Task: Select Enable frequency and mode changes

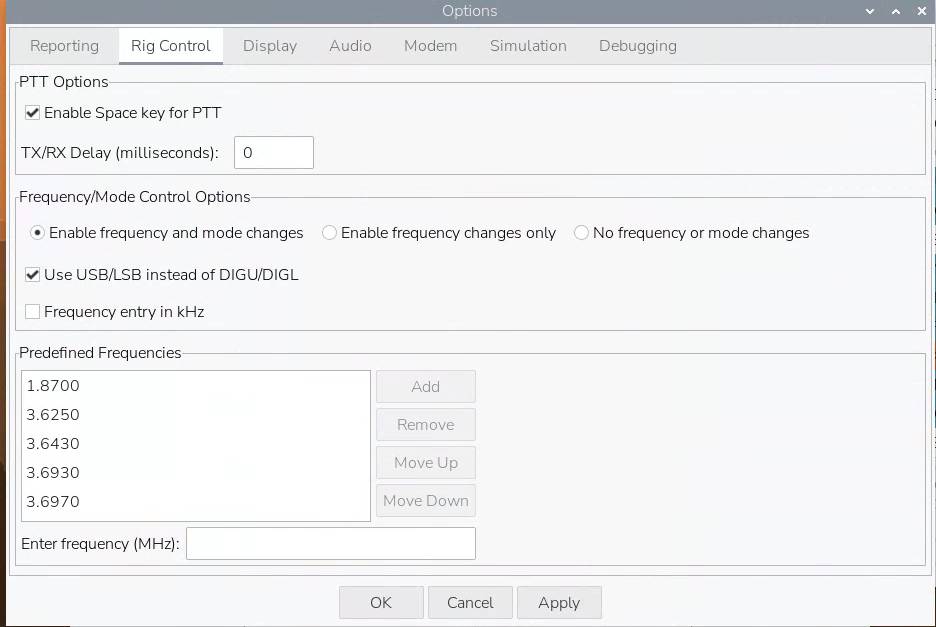Action: 38,233
